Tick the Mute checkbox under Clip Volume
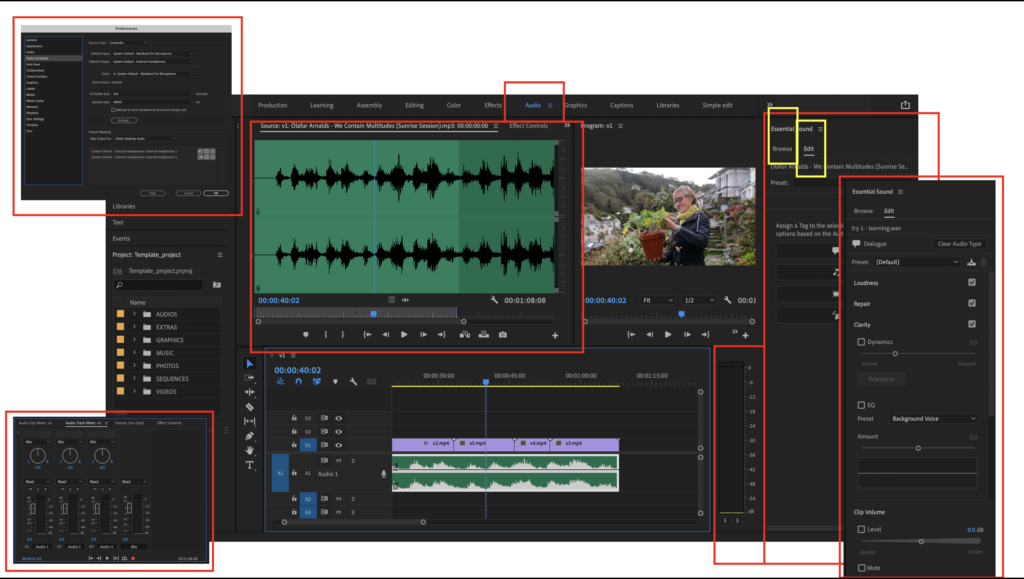The width and height of the screenshot is (1024, 579). tap(861, 568)
